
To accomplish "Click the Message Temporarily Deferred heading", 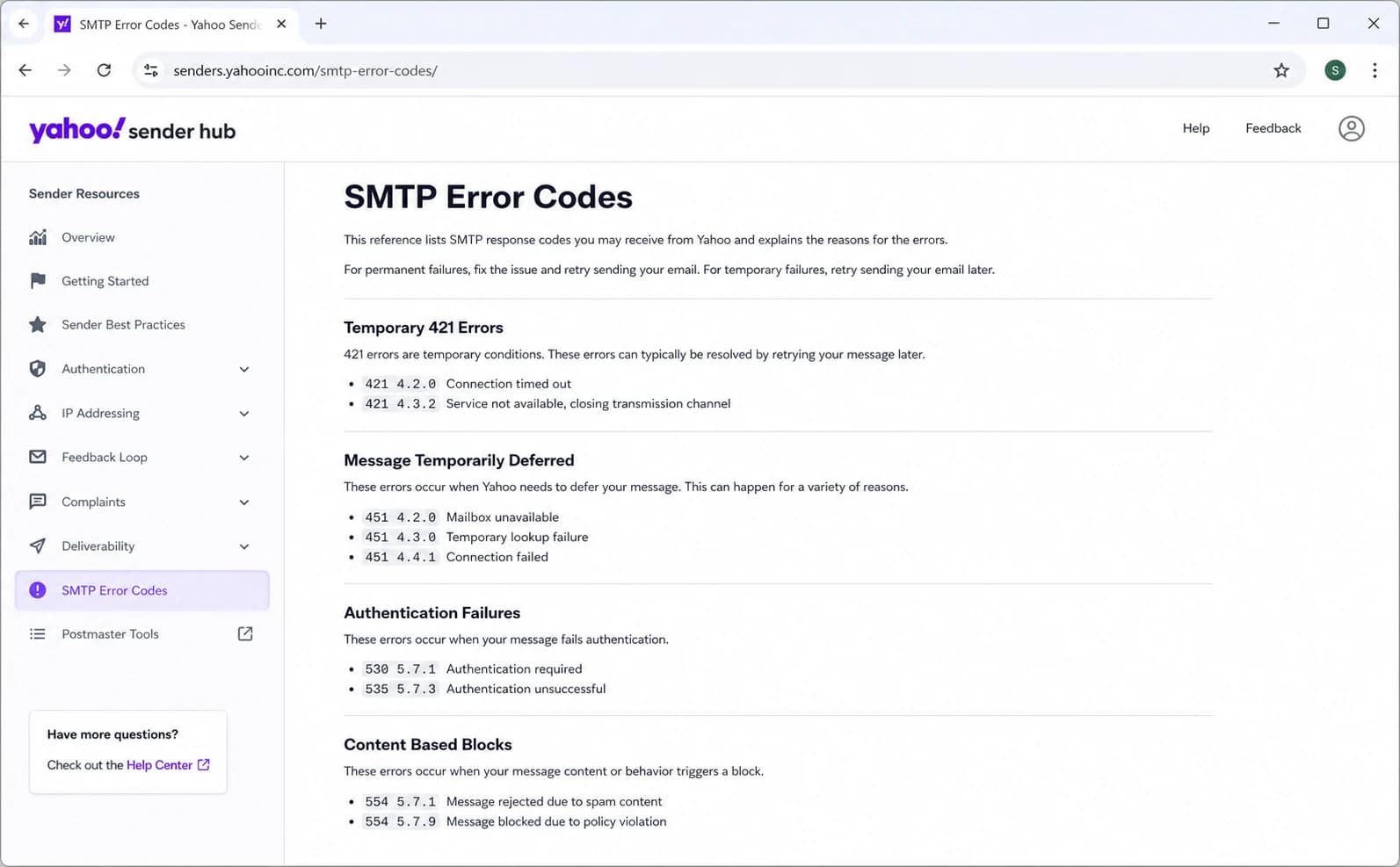I will [459, 460].
